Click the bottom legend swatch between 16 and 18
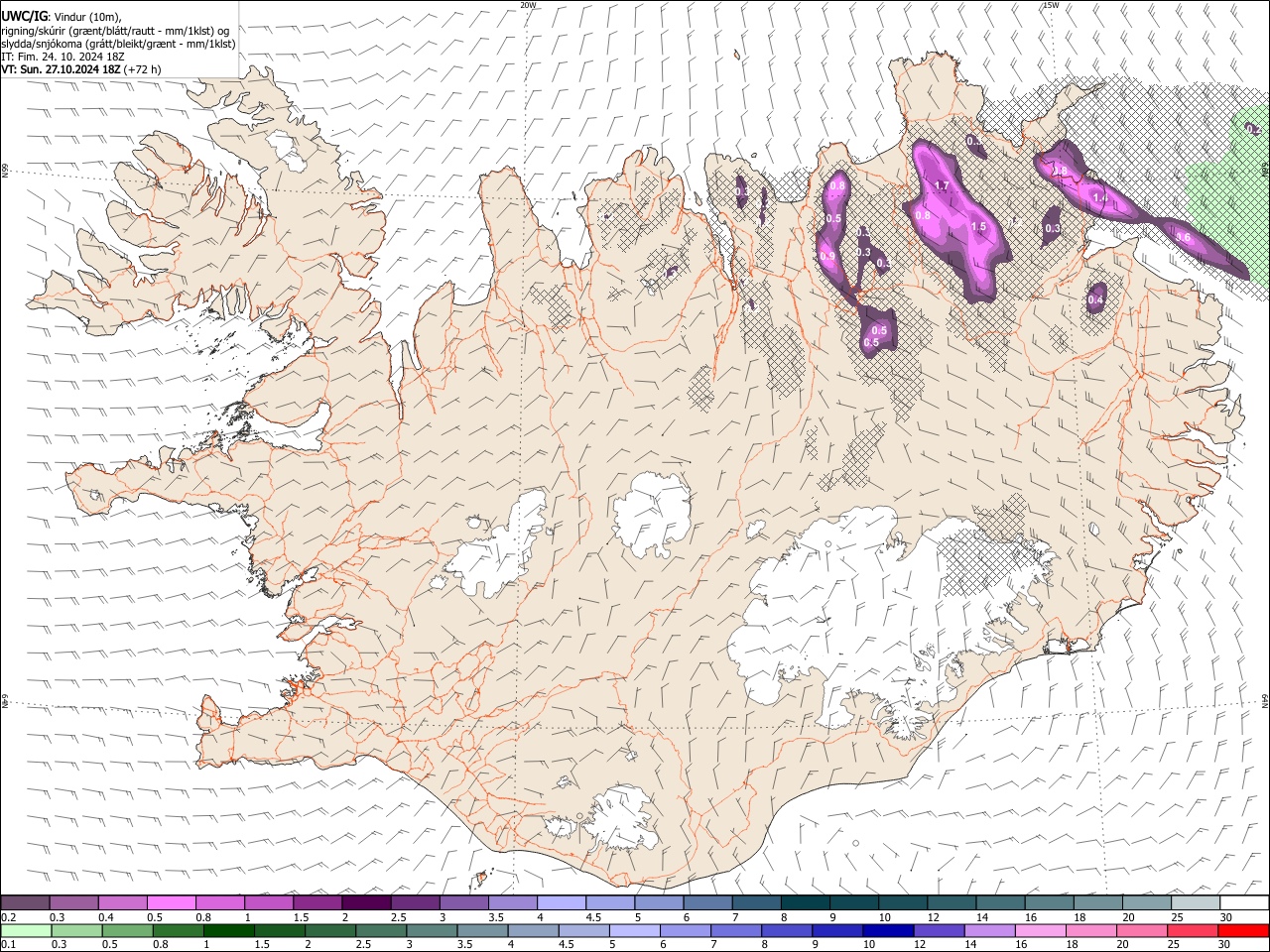The image size is (1270, 952). click(1040, 931)
